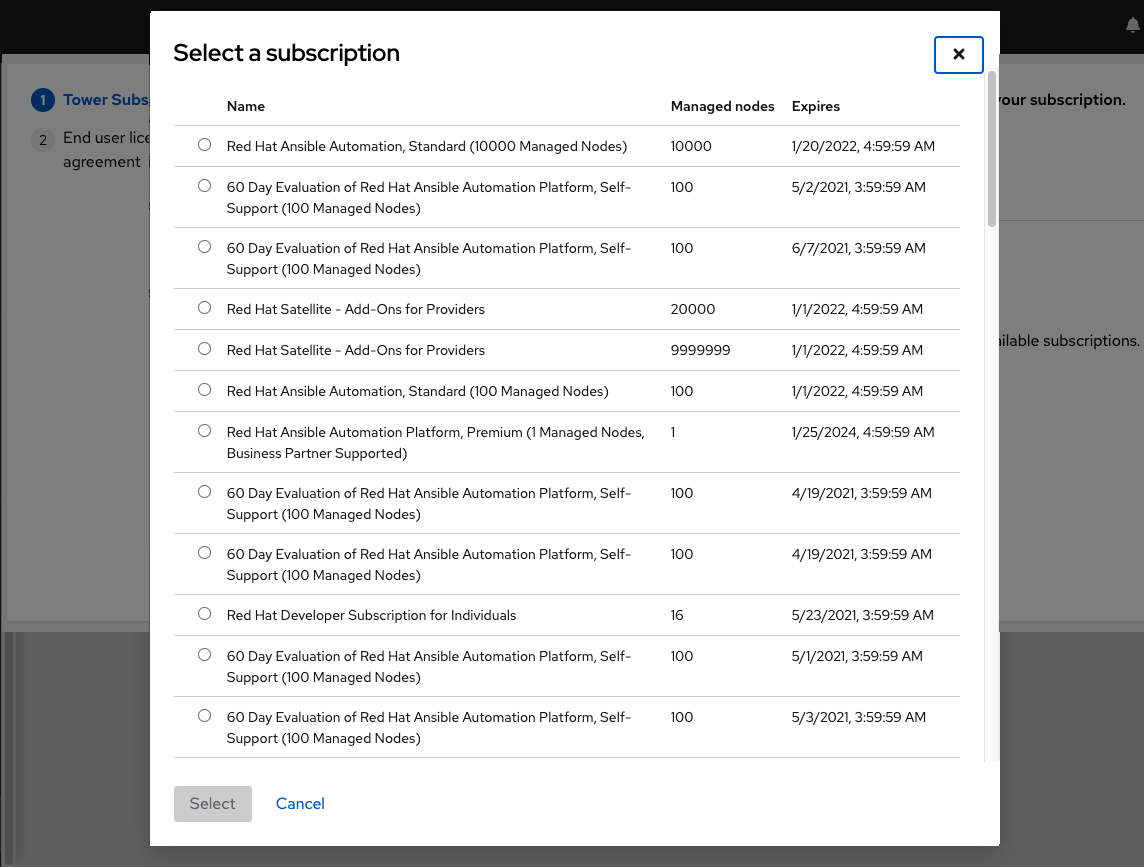
Task: Click the name 'Red Hat Ansible Automation, Standard (100 Managed Nodes)'
Action: [x=417, y=391]
